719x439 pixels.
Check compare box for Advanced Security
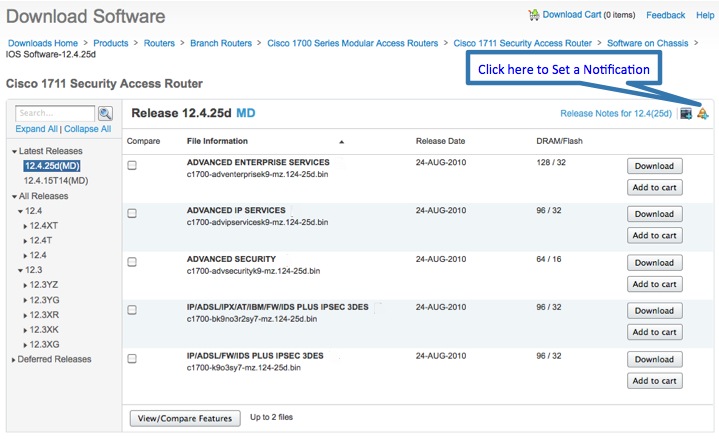pyautogui.click(x=132, y=262)
